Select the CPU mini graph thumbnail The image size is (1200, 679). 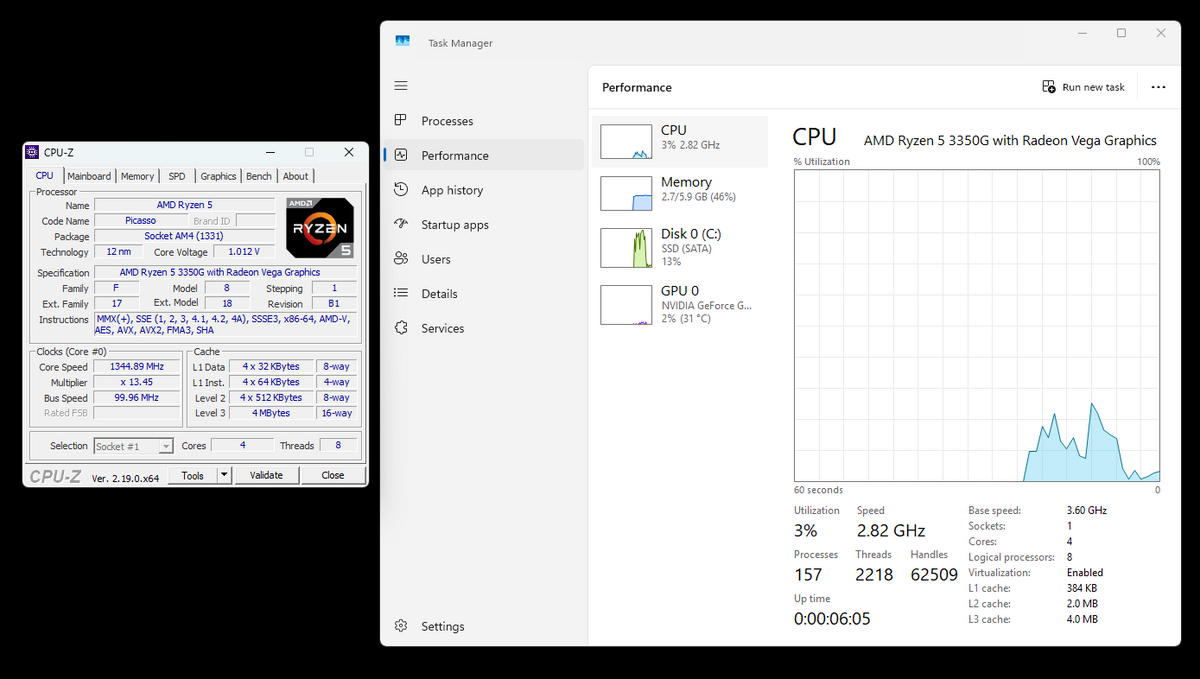pyautogui.click(x=626, y=142)
